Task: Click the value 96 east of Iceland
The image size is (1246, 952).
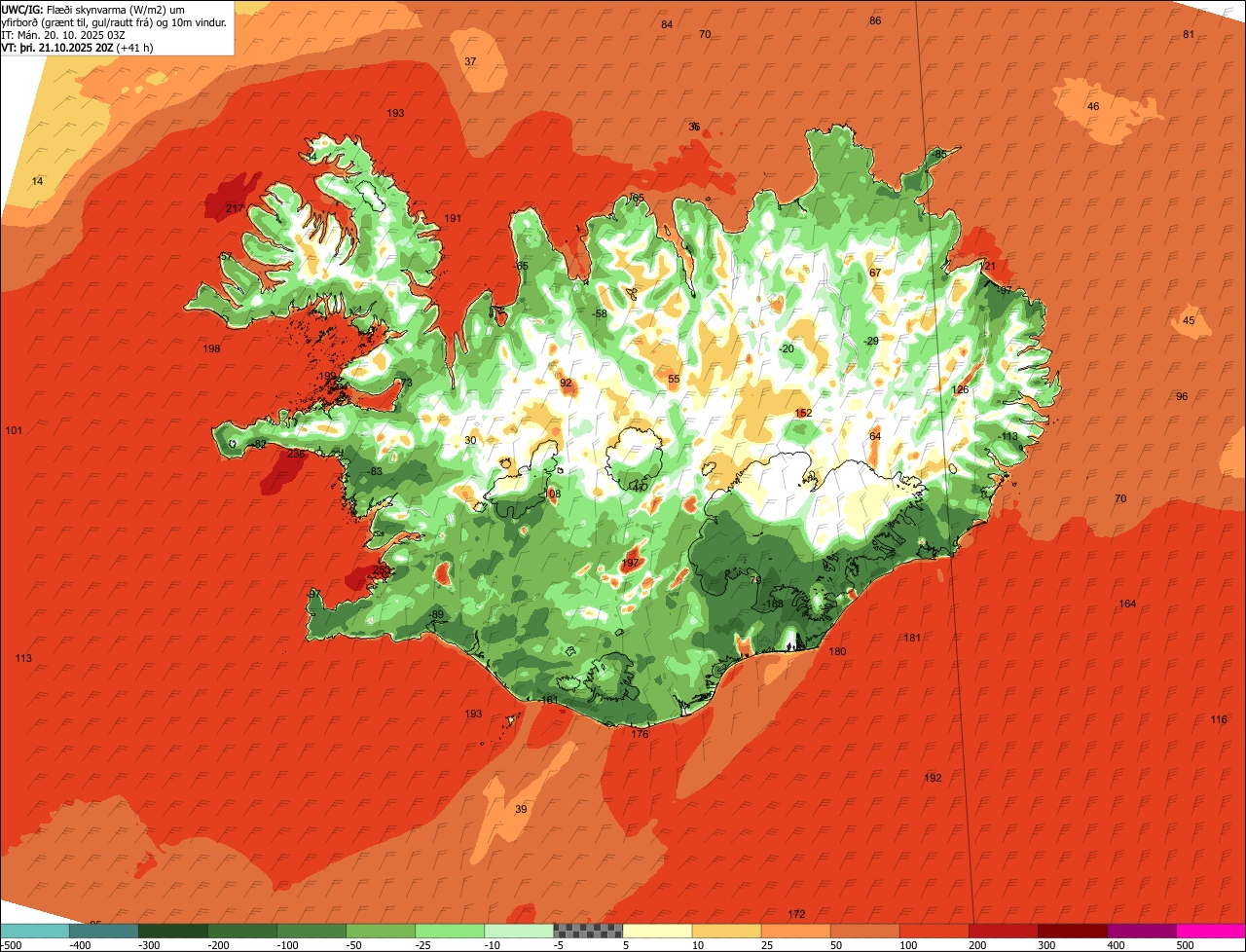Action: click(x=1182, y=396)
